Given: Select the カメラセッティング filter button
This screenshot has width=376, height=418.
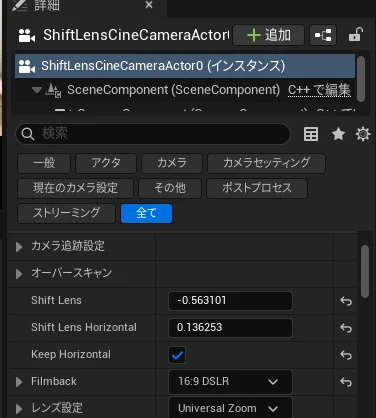Looking at the screenshot, I should pos(266,163).
